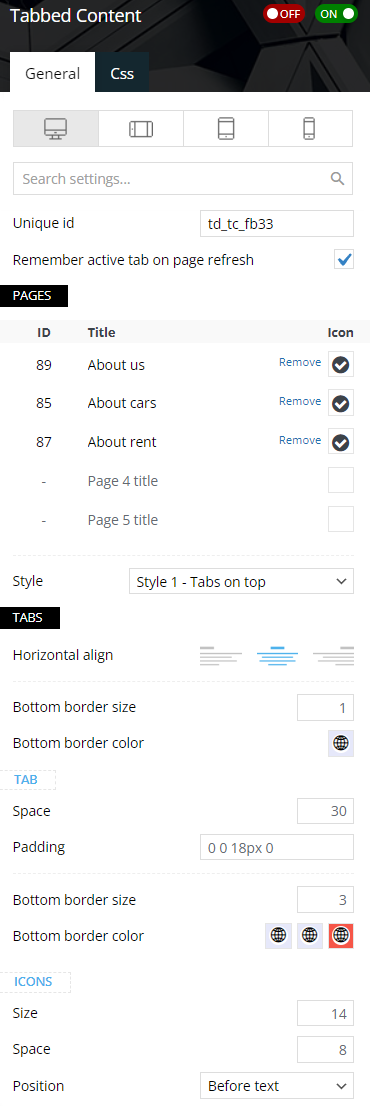Switch to the General tab
Viewport: 370px width, 1106px height.
pyautogui.click(x=53, y=73)
